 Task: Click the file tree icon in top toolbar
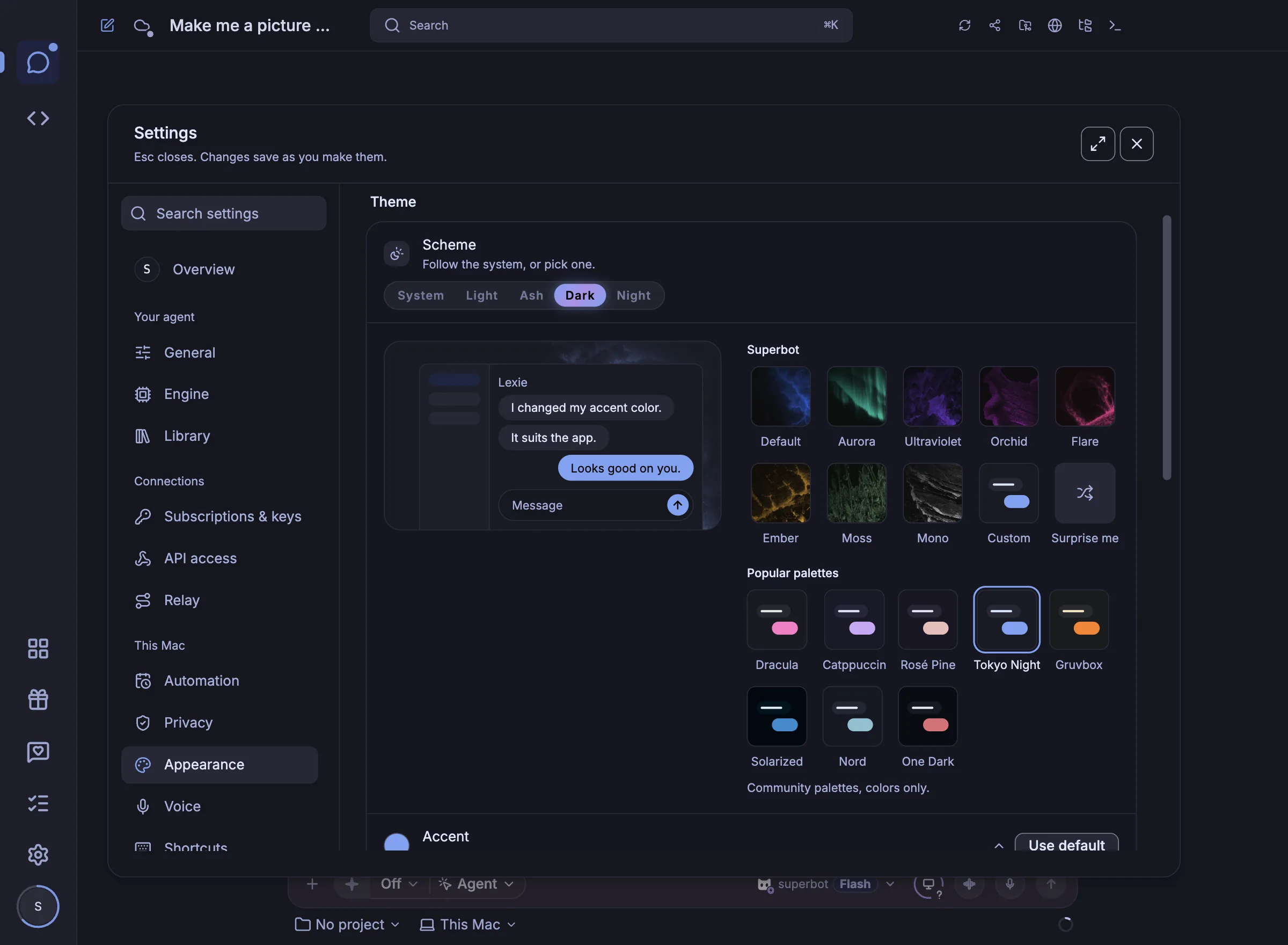pos(1085,25)
